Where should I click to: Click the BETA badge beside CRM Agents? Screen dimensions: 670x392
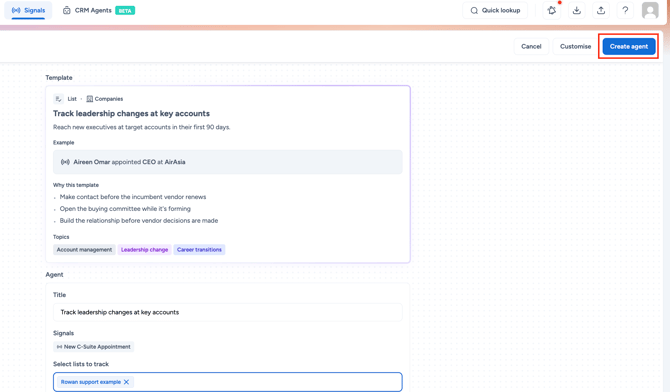pyautogui.click(x=125, y=11)
